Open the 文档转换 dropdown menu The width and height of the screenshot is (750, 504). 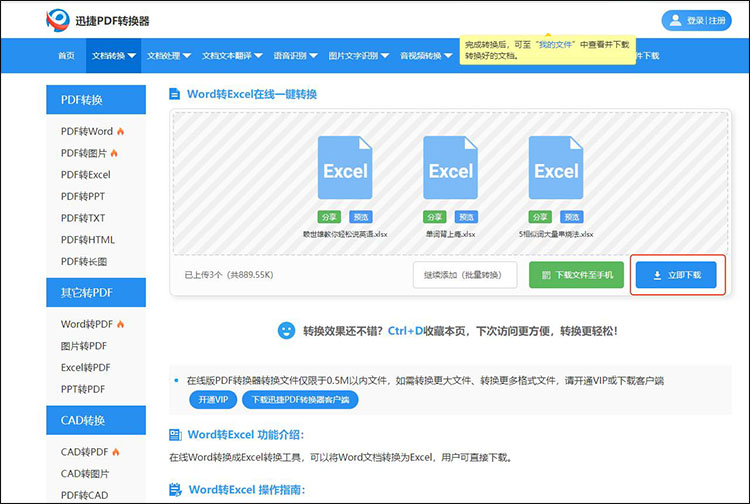coord(113,56)
